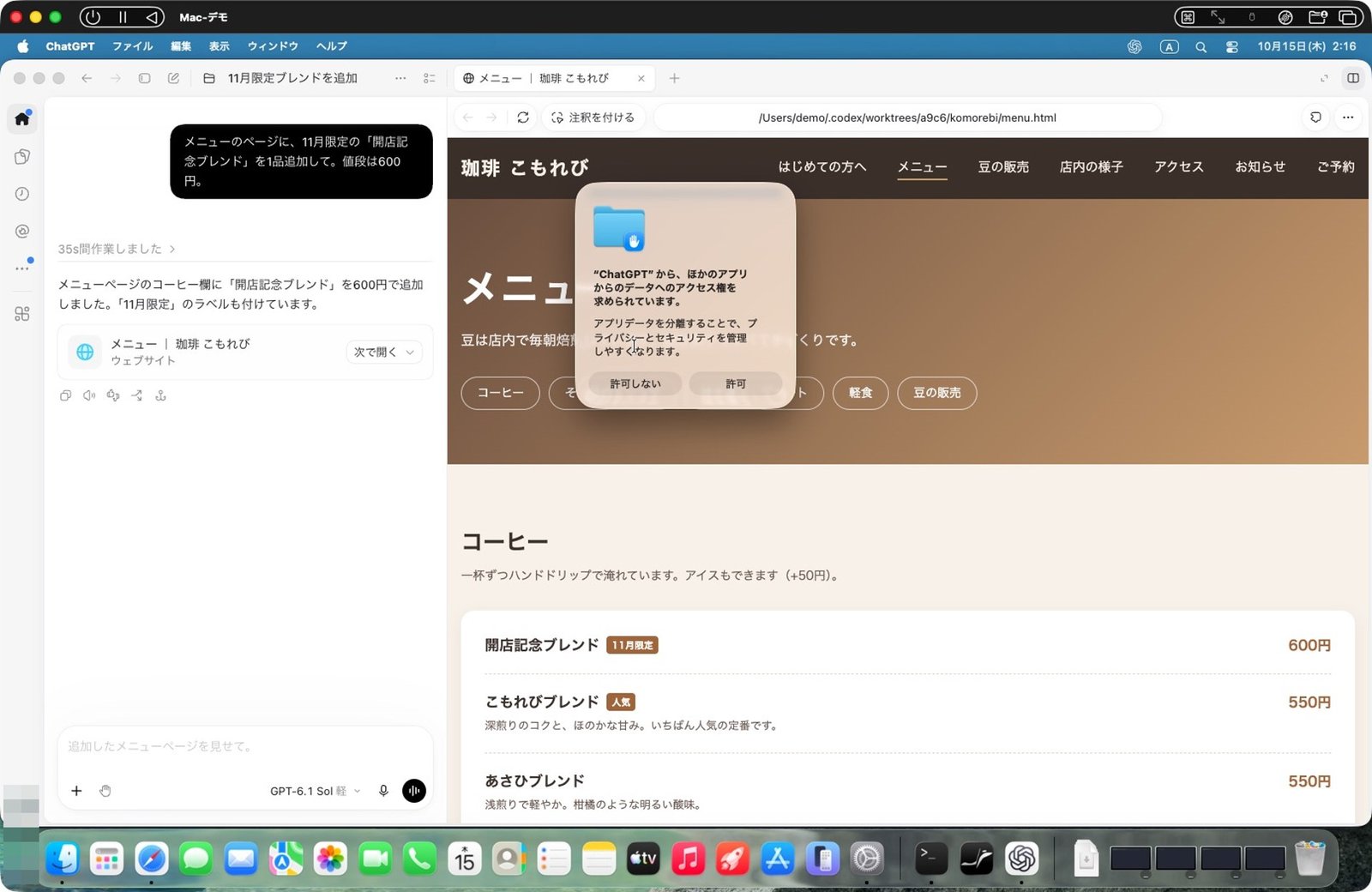Open the preview panel's three-dot menu
This screenshot has height=892, width=1372.
coord(1348,118)
